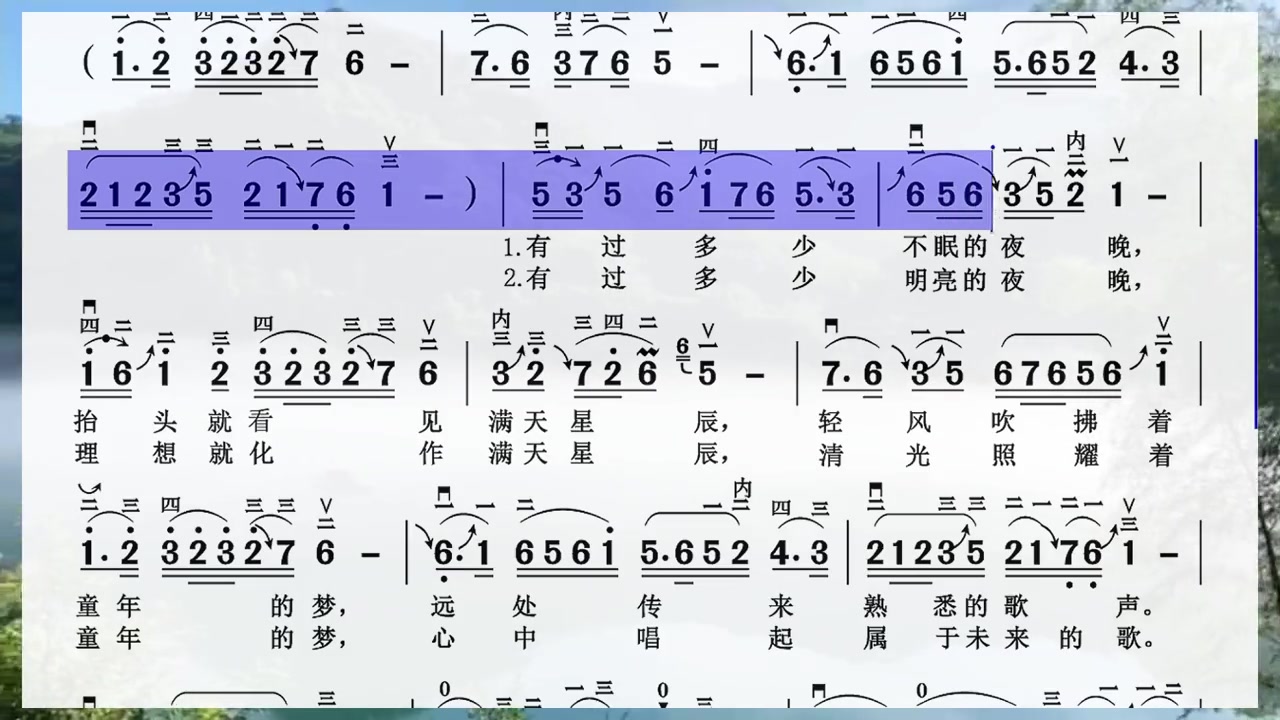
Task: Select verse one's opening "1.有"
Action: pyautogui.click(x=527, y=246)
